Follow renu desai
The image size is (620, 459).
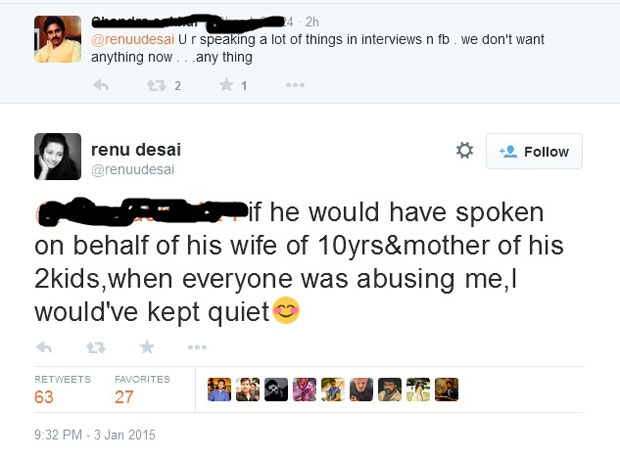click(x=535, y=151)
